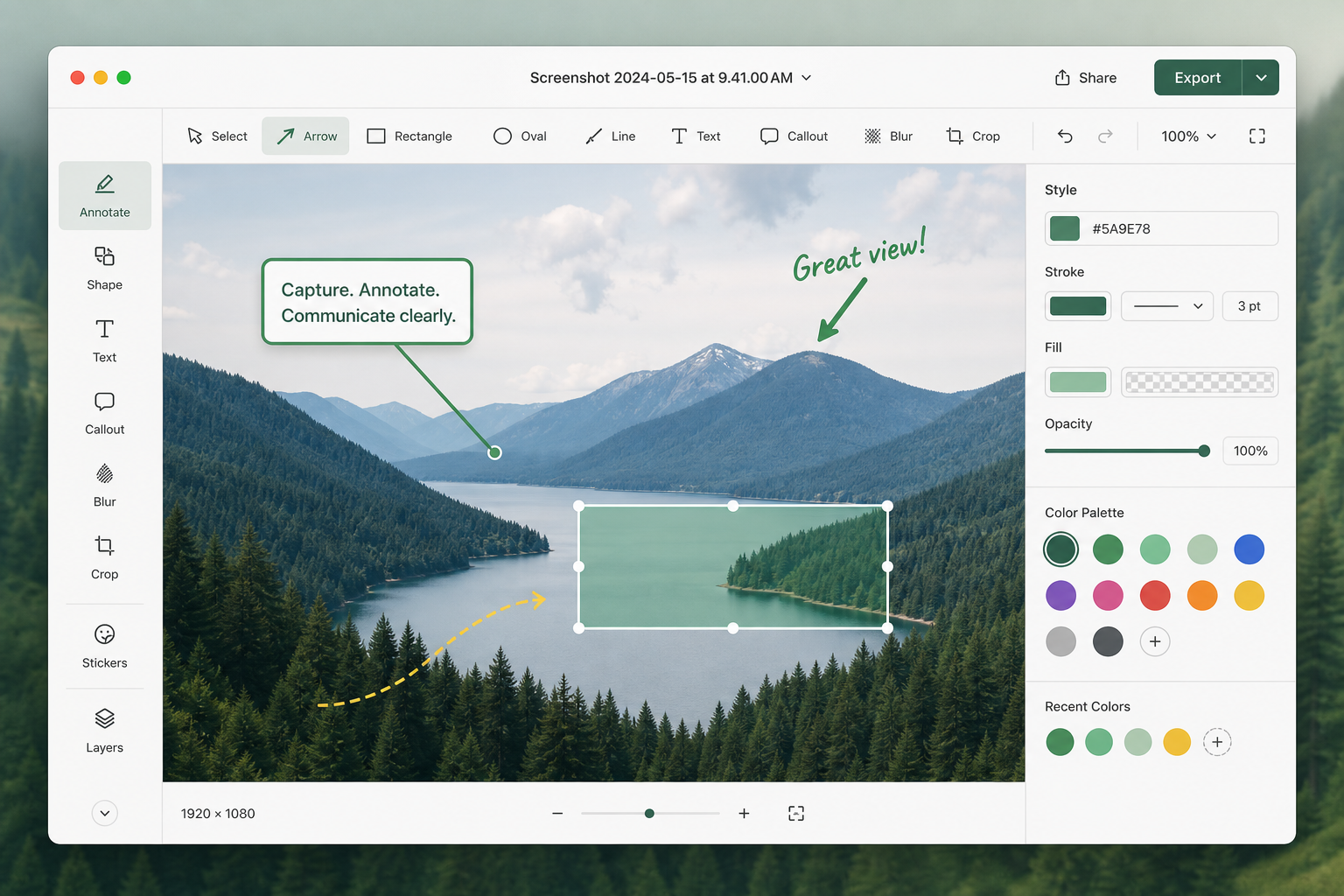The image size is (1344, 896).
Task: Adjust the Opacity slider handle
Action: [1204, 451]
